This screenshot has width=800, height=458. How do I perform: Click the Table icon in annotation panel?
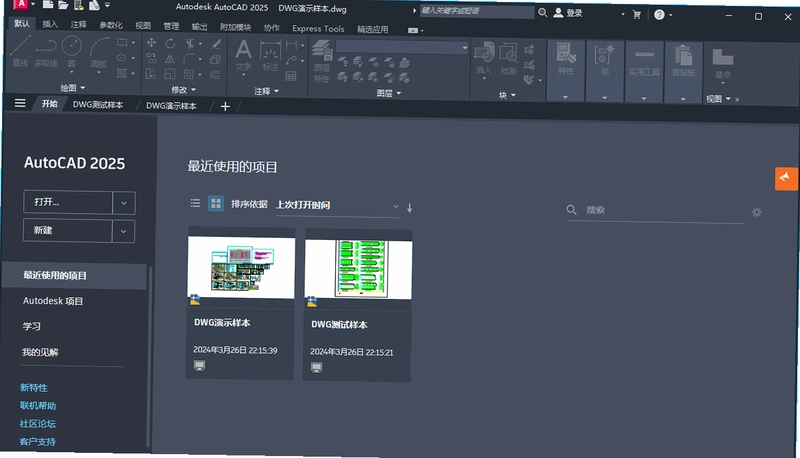point(291,77)
